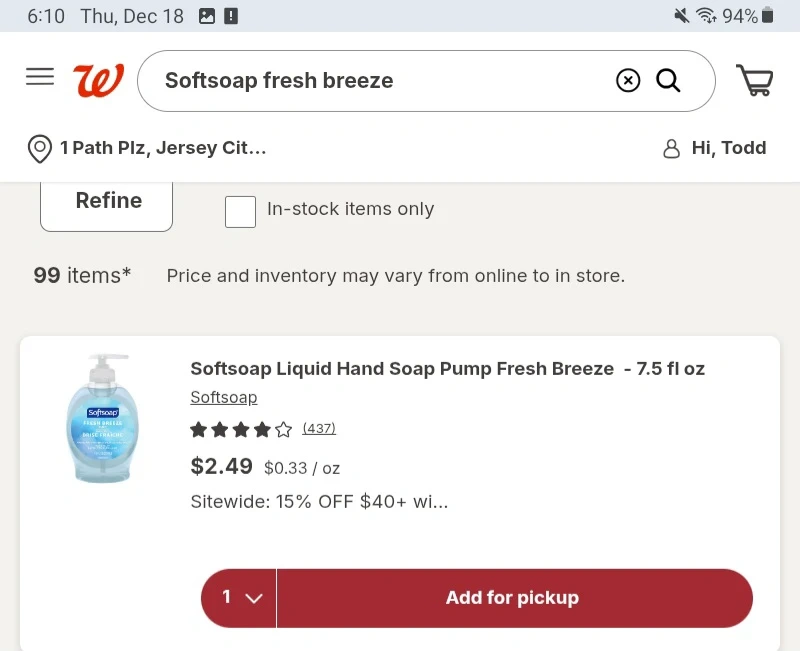Tap the account profile icon
Screen dimensions: 800x651
point(672,149)
